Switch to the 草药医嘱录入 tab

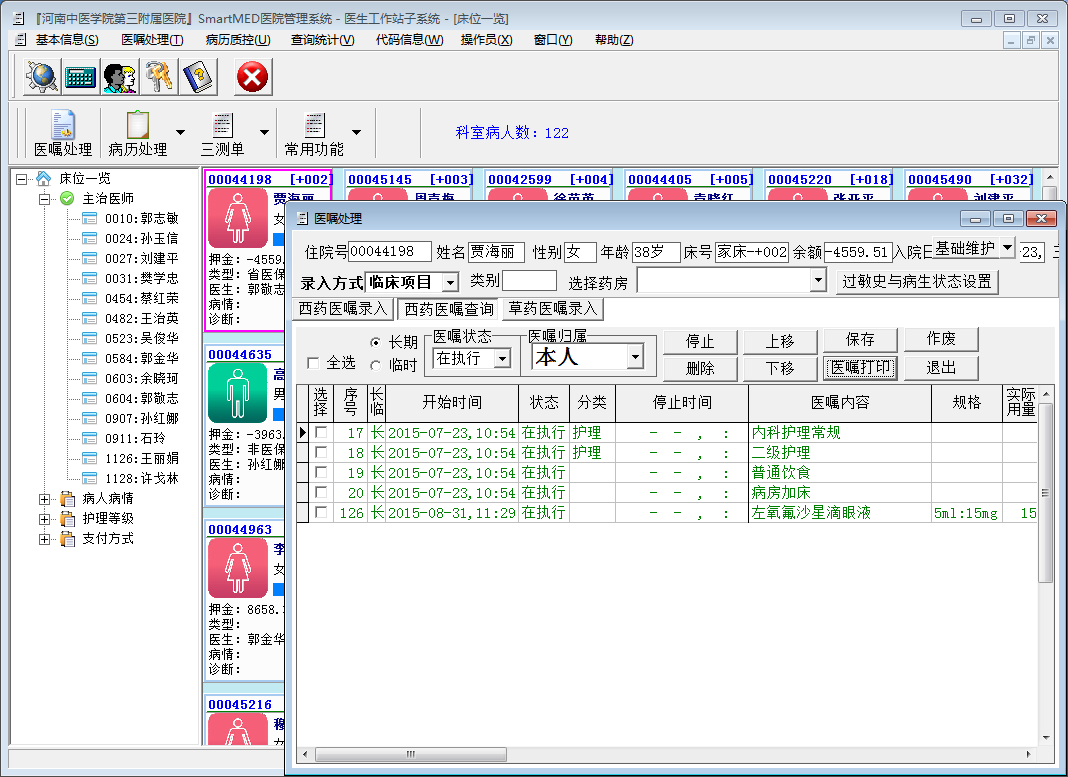(x=552, y=308)
